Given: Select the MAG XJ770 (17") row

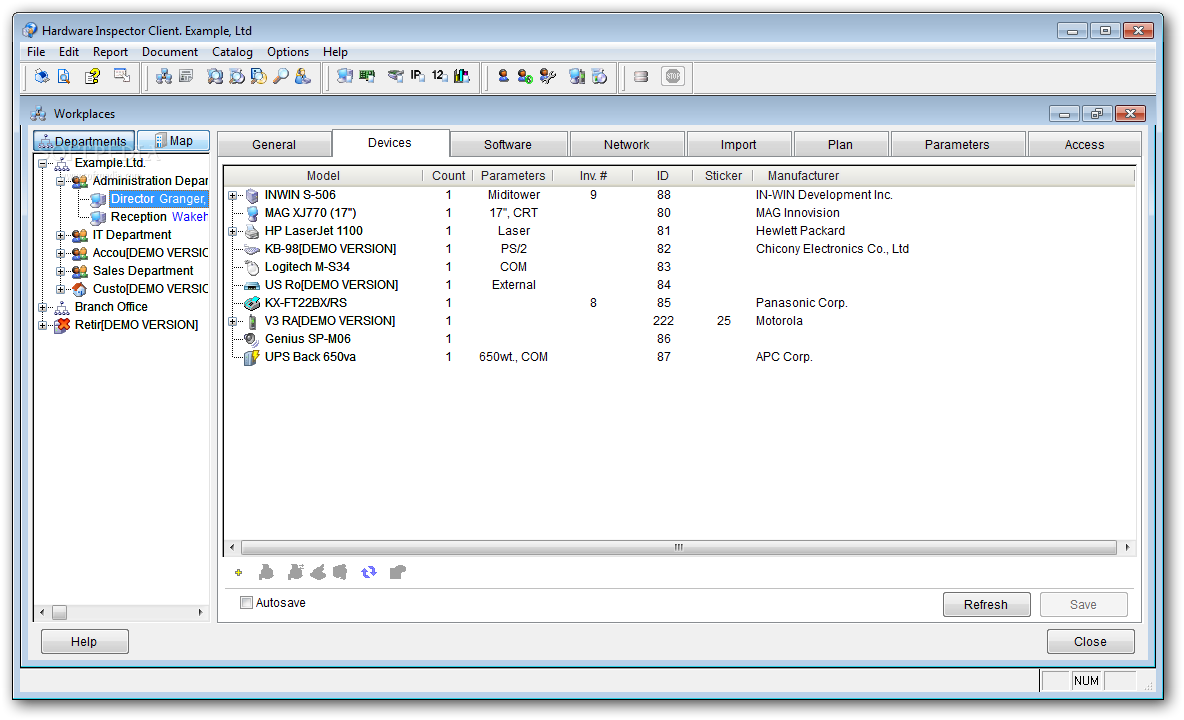Looking at the screenshot, I should click(x=310, y=214).
